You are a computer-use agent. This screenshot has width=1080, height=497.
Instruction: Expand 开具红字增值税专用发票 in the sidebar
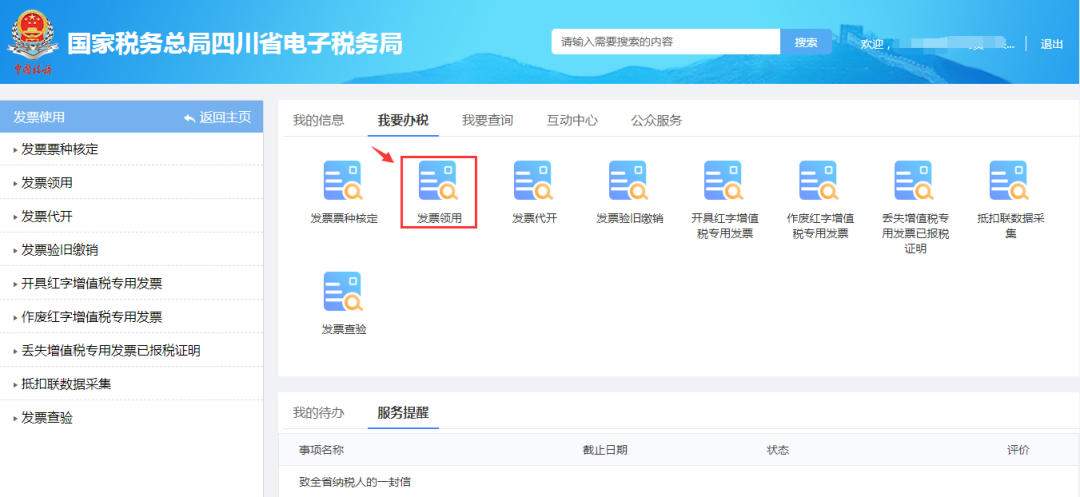[x=131, y=284]
